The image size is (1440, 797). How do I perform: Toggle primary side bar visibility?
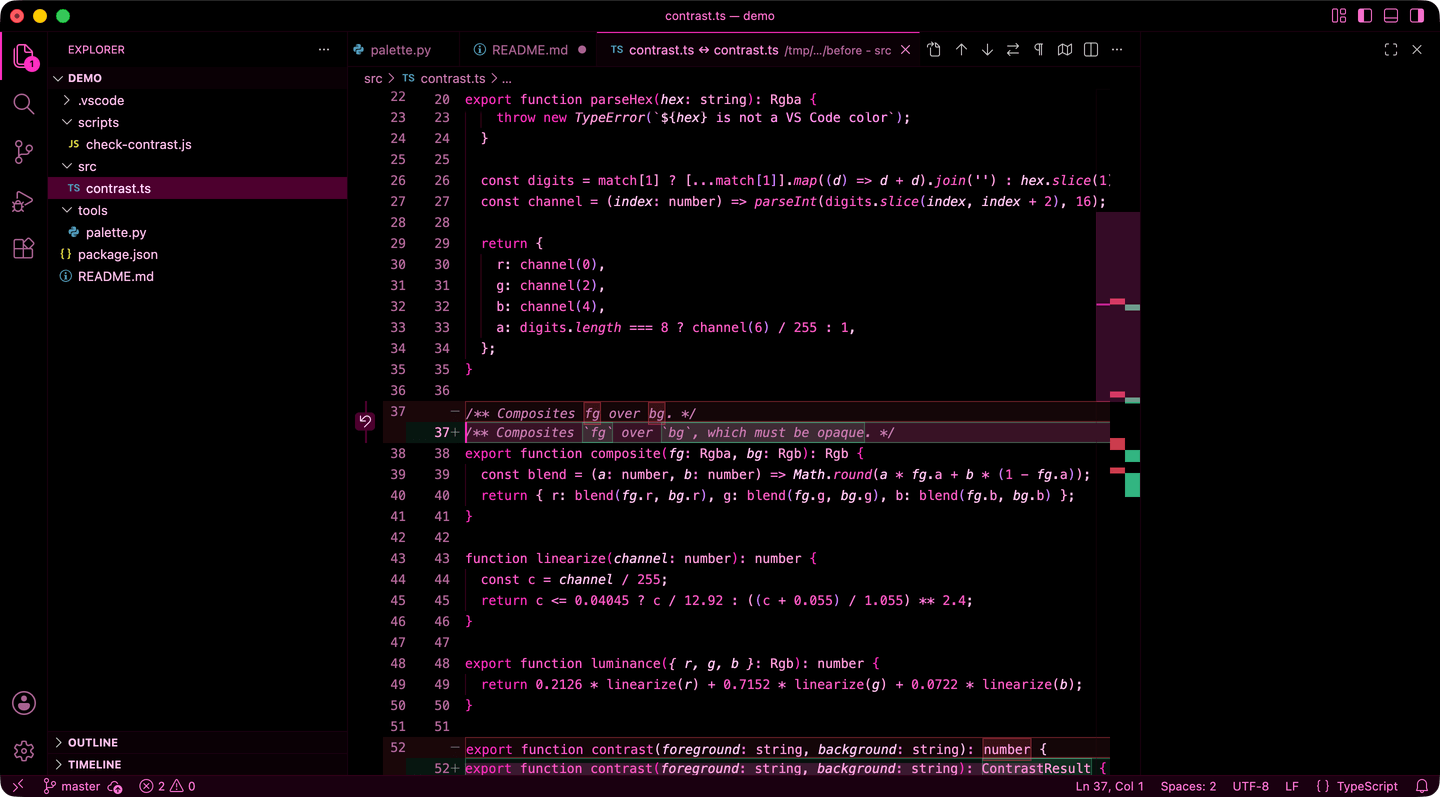1365,16
